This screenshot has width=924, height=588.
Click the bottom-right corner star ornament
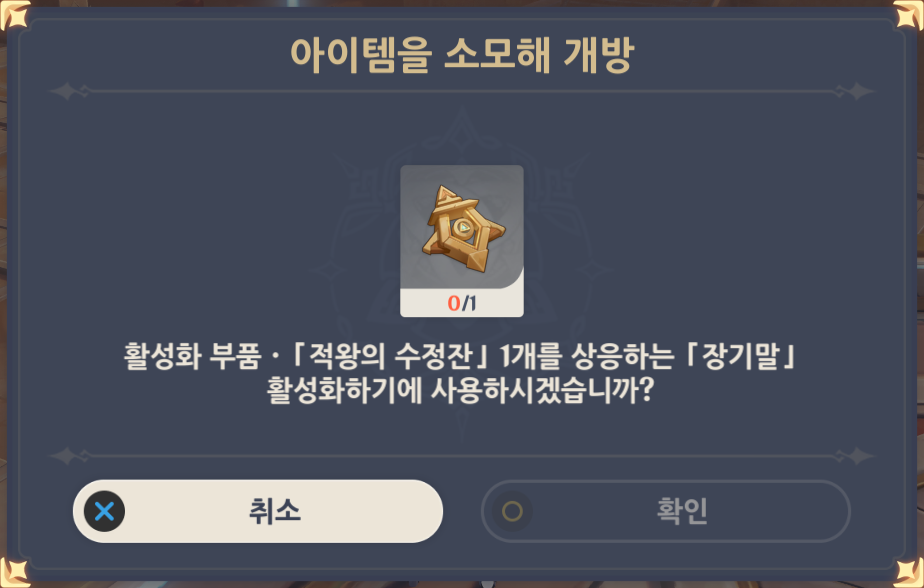coord(909,573)
